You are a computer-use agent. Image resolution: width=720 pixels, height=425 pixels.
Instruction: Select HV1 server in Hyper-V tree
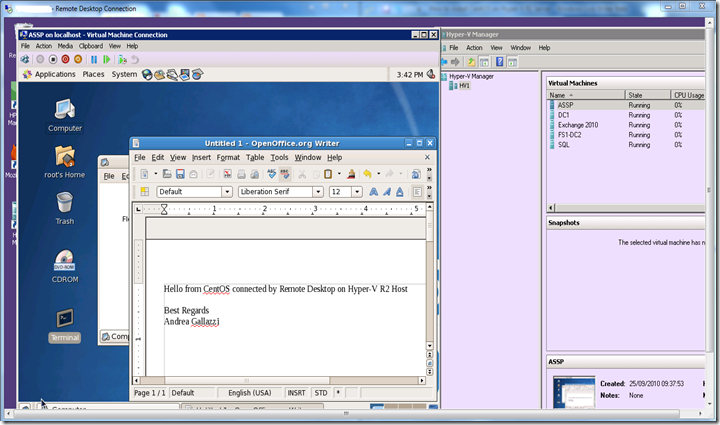[x=464, y=85]
